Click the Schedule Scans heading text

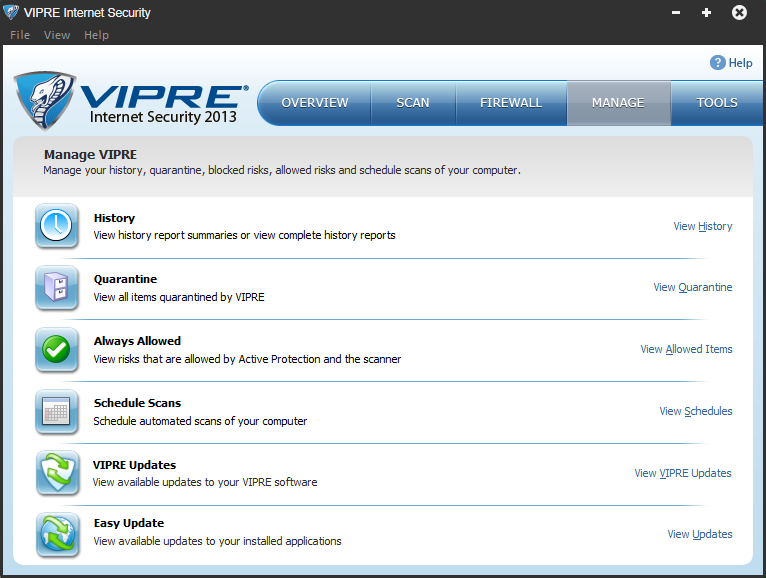(137, 403)
